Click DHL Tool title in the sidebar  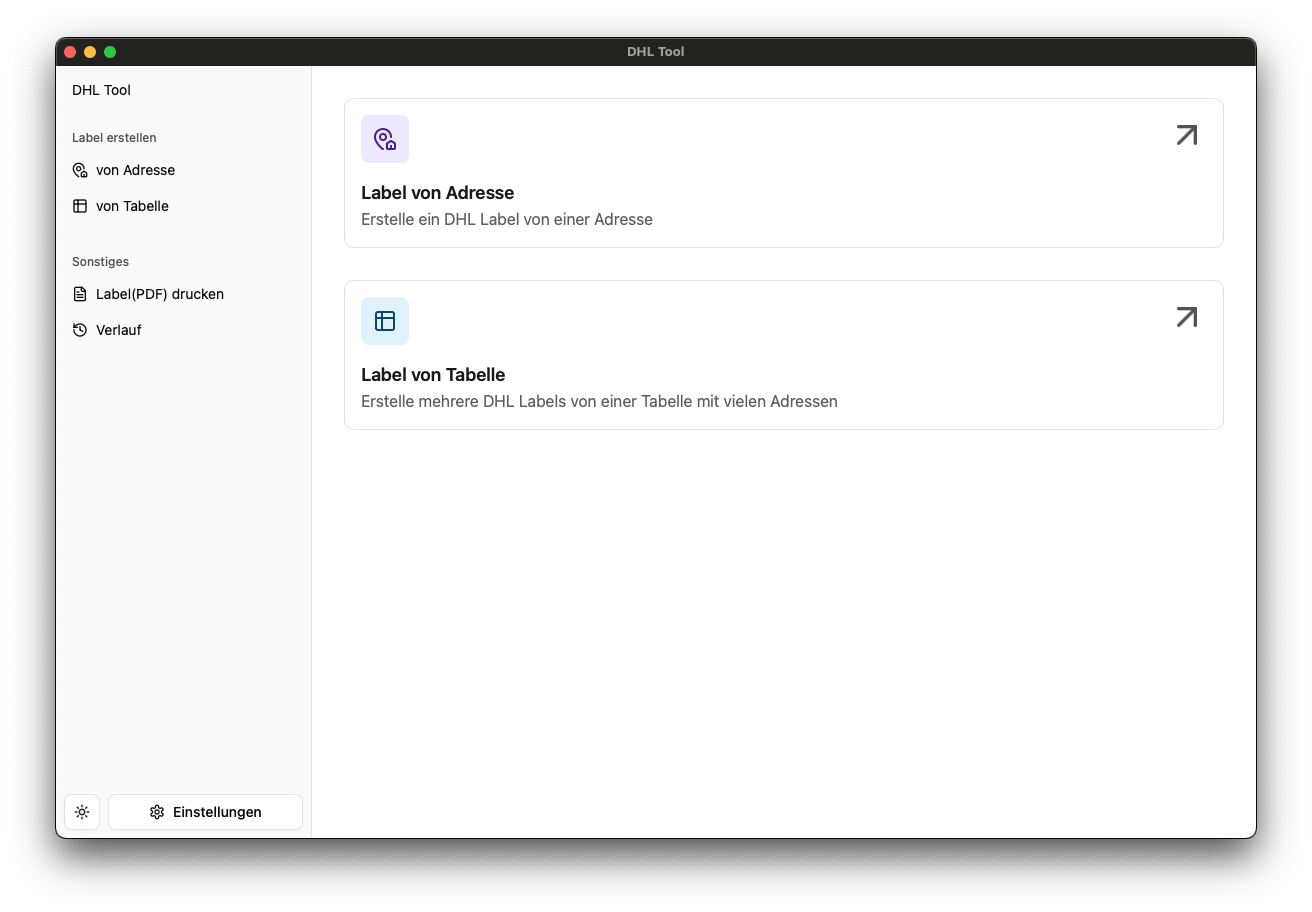tap(102, 90)
